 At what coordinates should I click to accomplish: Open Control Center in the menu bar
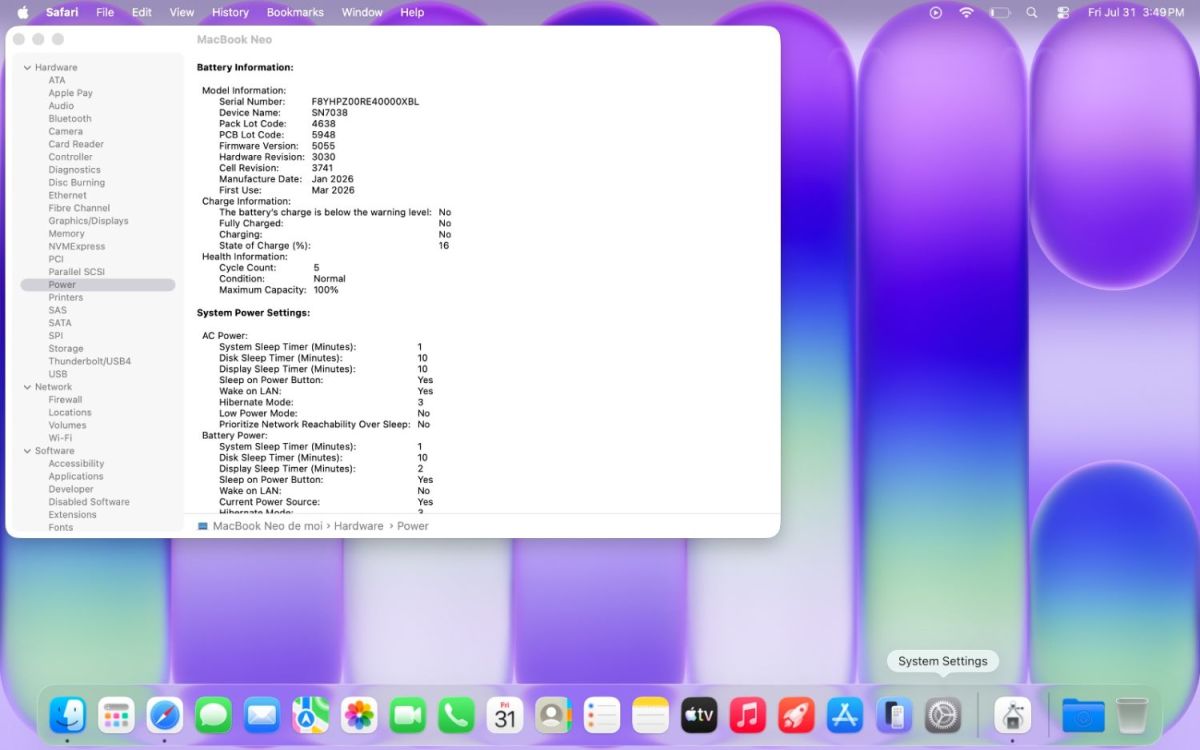(1063, 12)
